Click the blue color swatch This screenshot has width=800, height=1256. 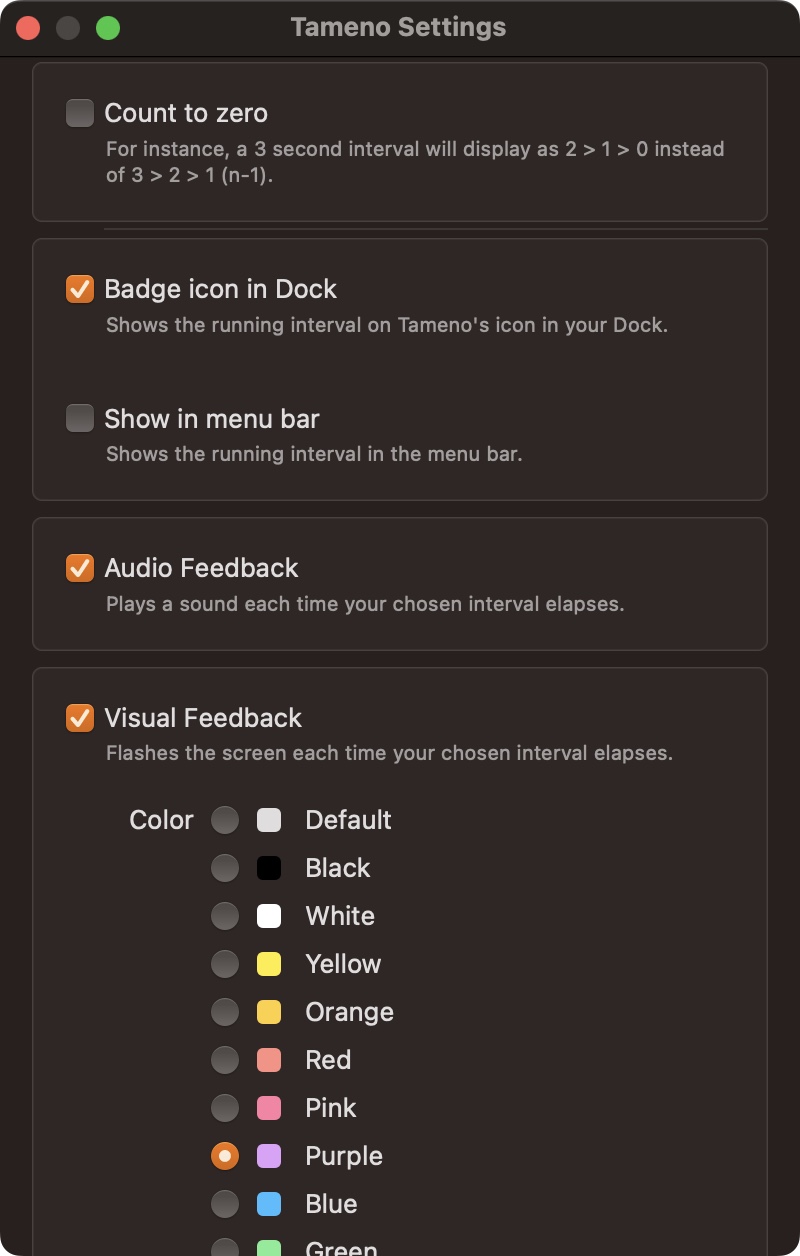[269, 1204]
